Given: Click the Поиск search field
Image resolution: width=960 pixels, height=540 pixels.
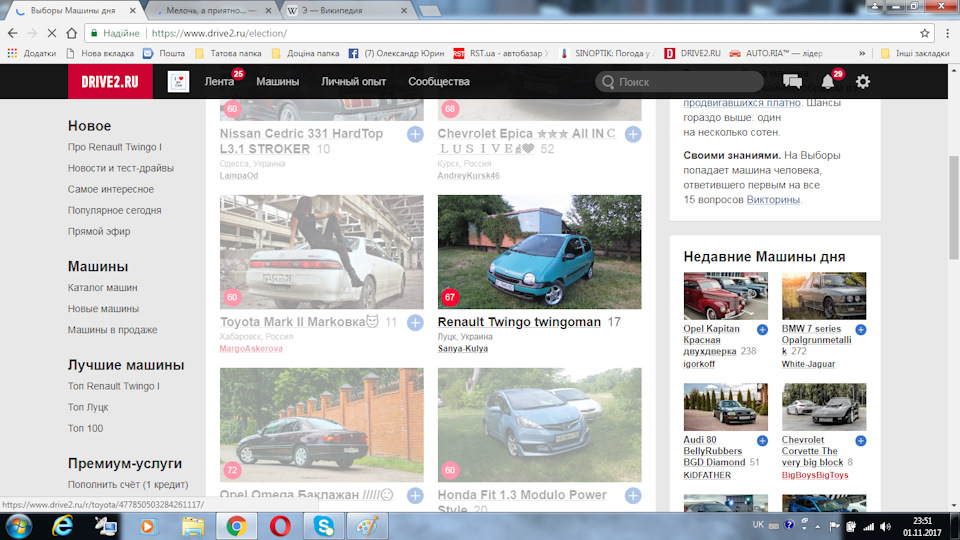Looking at the screenshot, I should pos(680,82).
